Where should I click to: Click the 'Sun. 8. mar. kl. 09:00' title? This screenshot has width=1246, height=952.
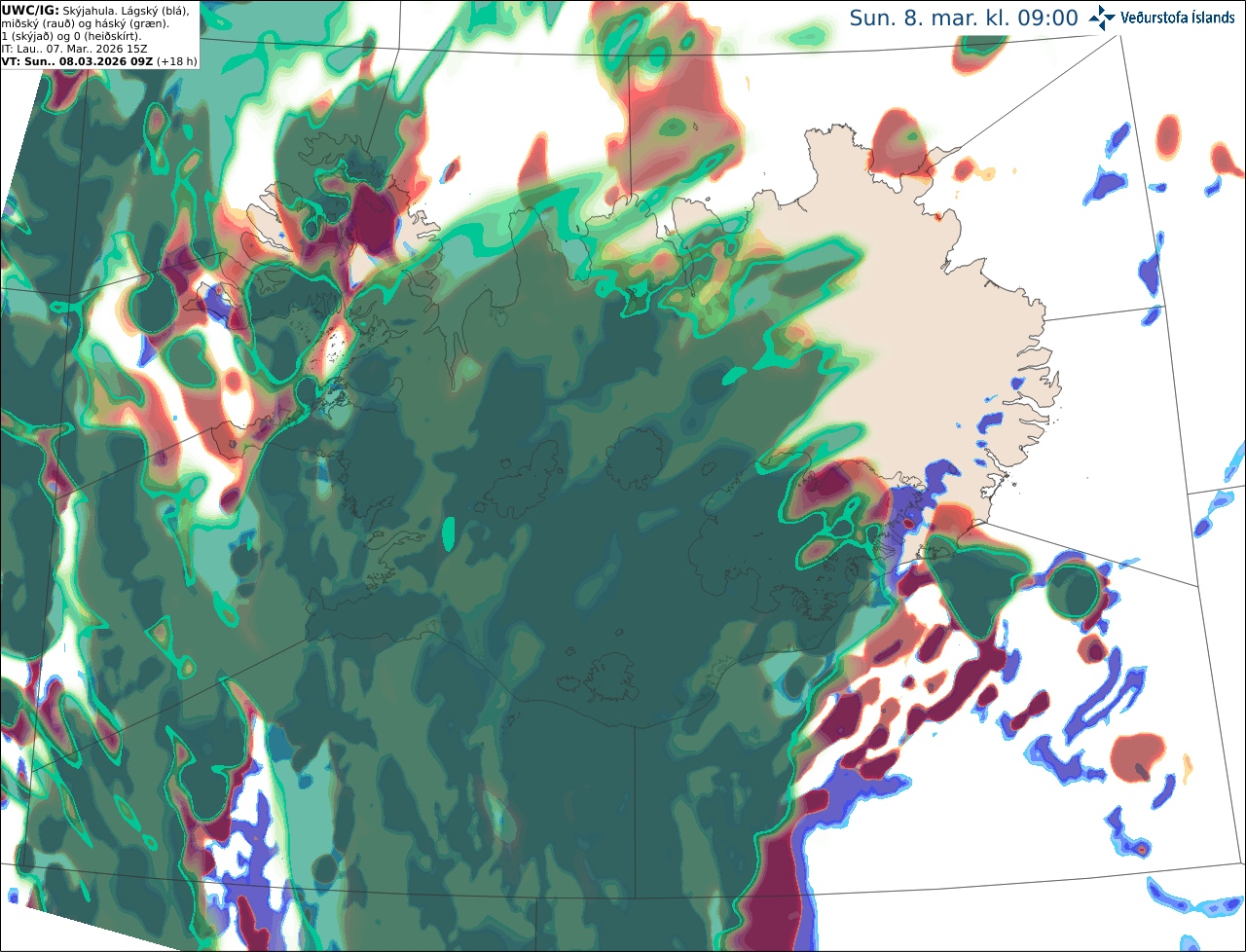pyautogui.click(x=964, y=18)
